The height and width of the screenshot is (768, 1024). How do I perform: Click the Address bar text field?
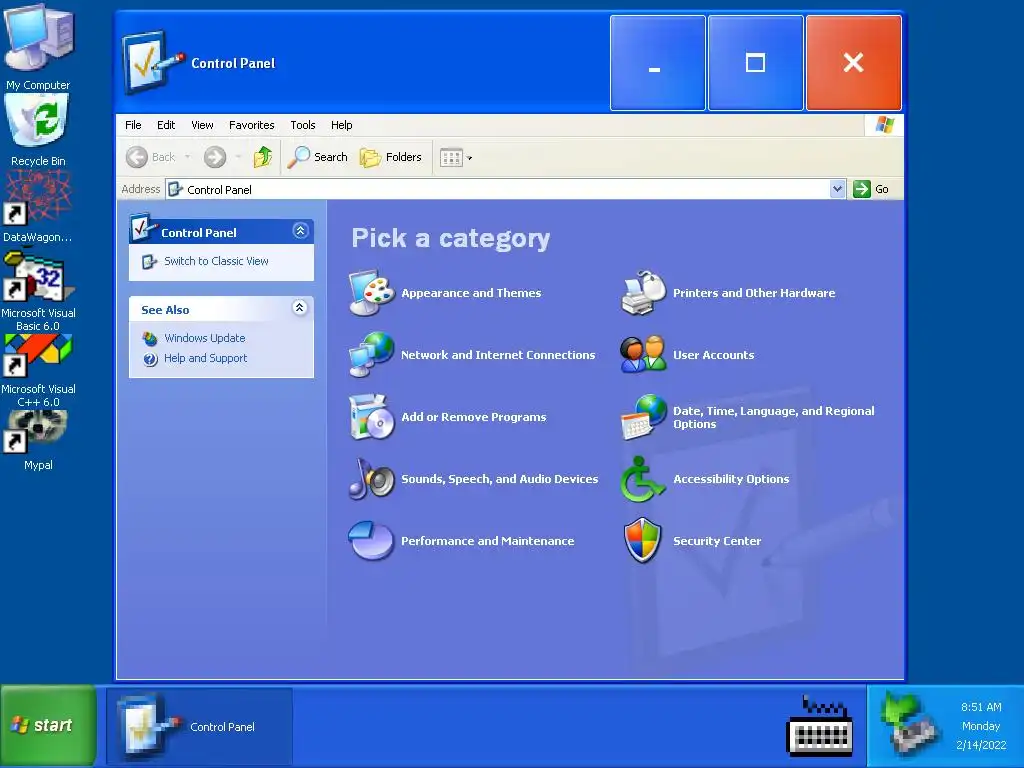point(498,189)
